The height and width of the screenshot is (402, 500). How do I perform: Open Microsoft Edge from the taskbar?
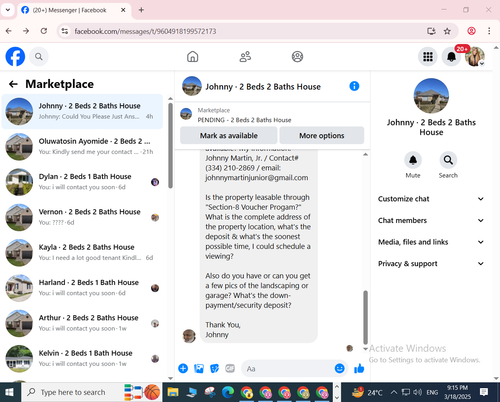(x=228, y=392)
